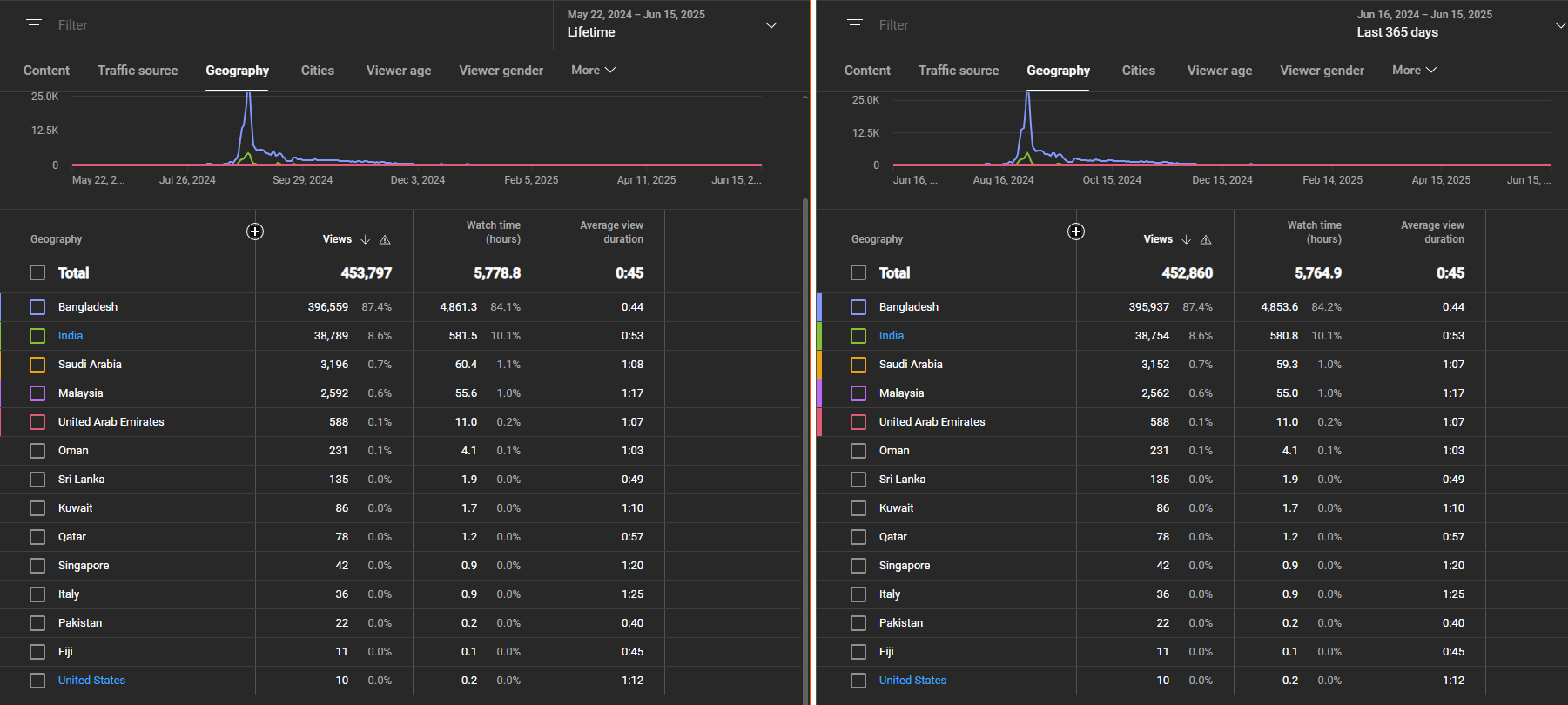Expand the More menu in left panel
This screenshot has width=1568, height=705.
[x=593, y=70]
